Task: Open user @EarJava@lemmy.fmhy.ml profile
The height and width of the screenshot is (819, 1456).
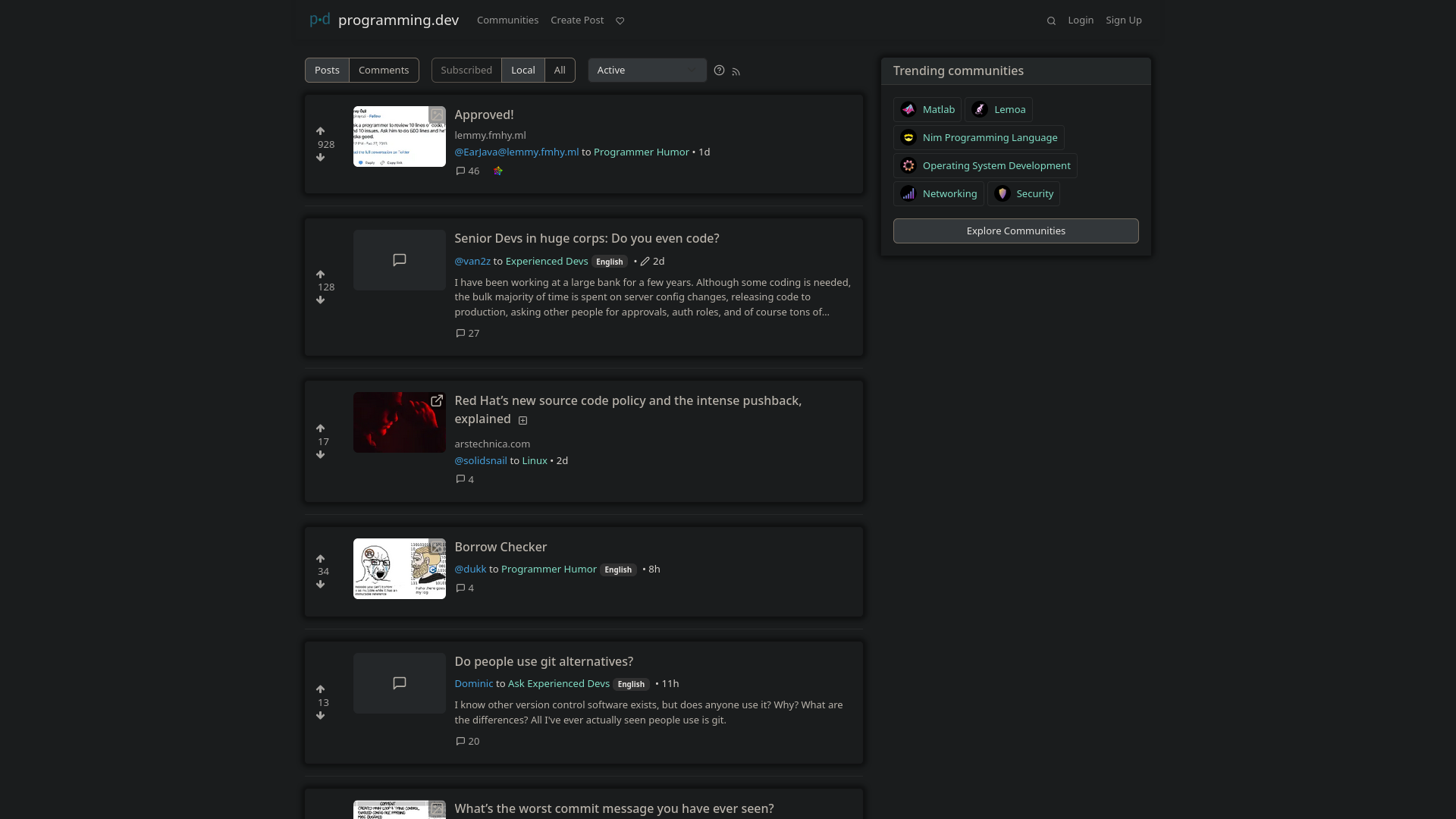Action: coord(516,152)
